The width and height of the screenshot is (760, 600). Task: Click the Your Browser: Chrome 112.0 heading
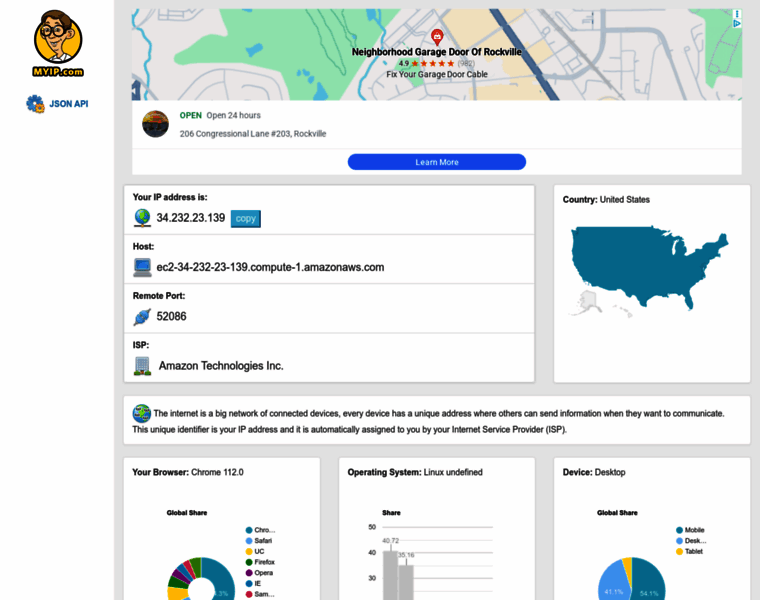click(x=188, y=472)
